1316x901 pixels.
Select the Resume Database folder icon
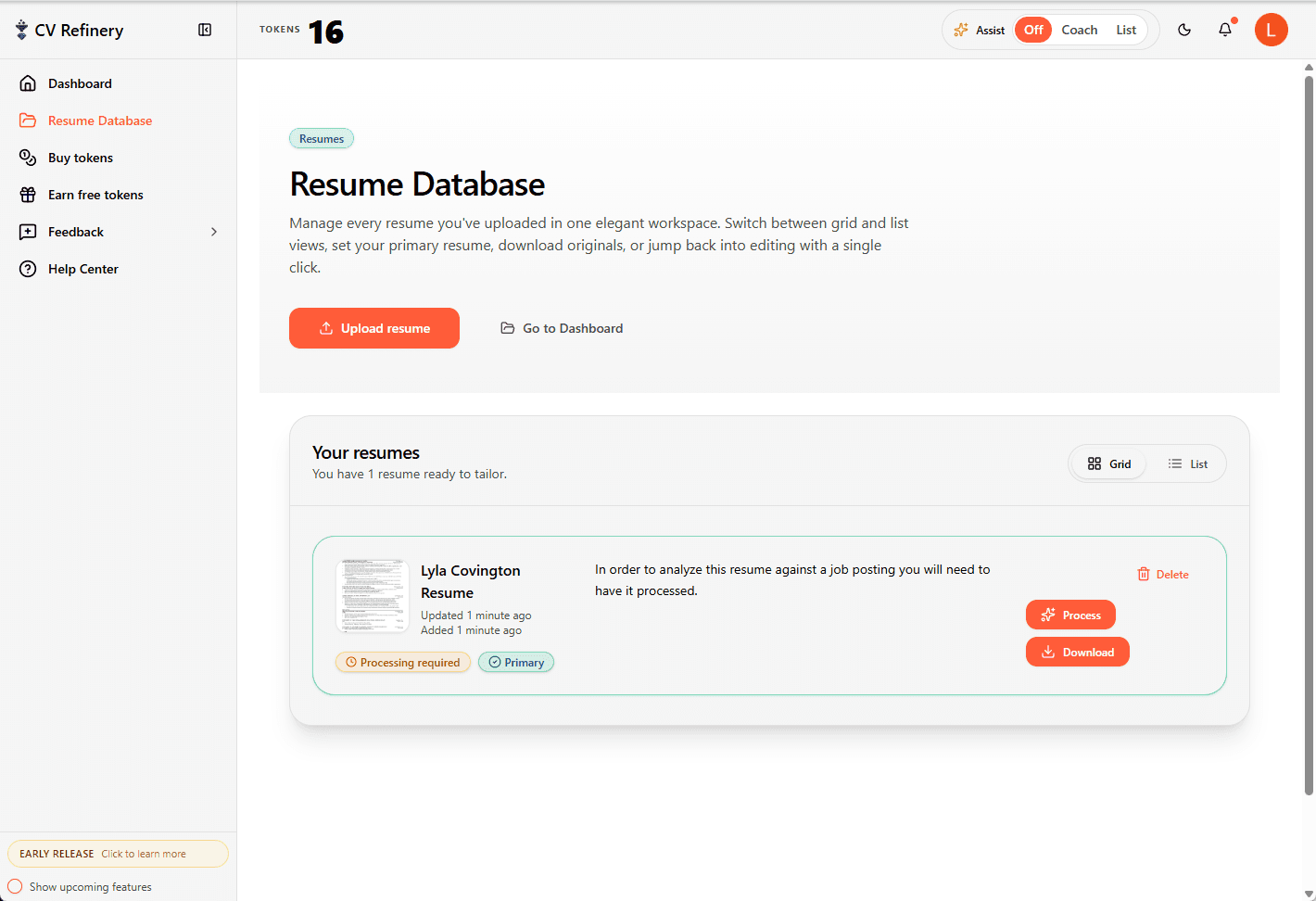click(28, 121)
